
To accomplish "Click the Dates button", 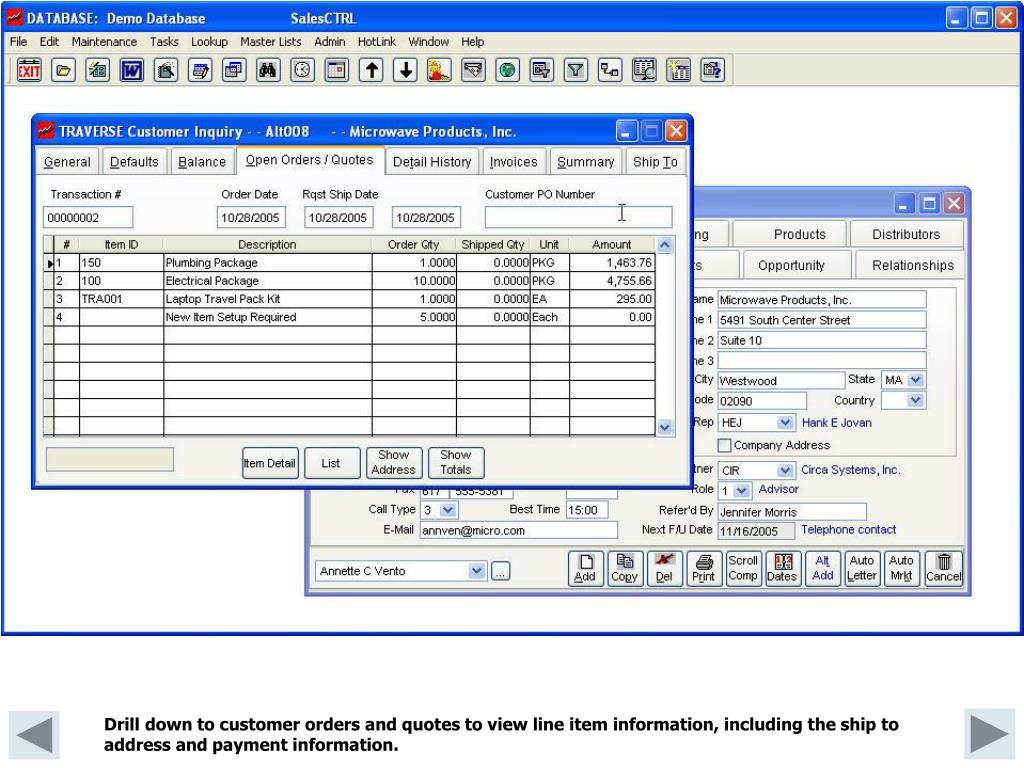I will coord(782,568).
